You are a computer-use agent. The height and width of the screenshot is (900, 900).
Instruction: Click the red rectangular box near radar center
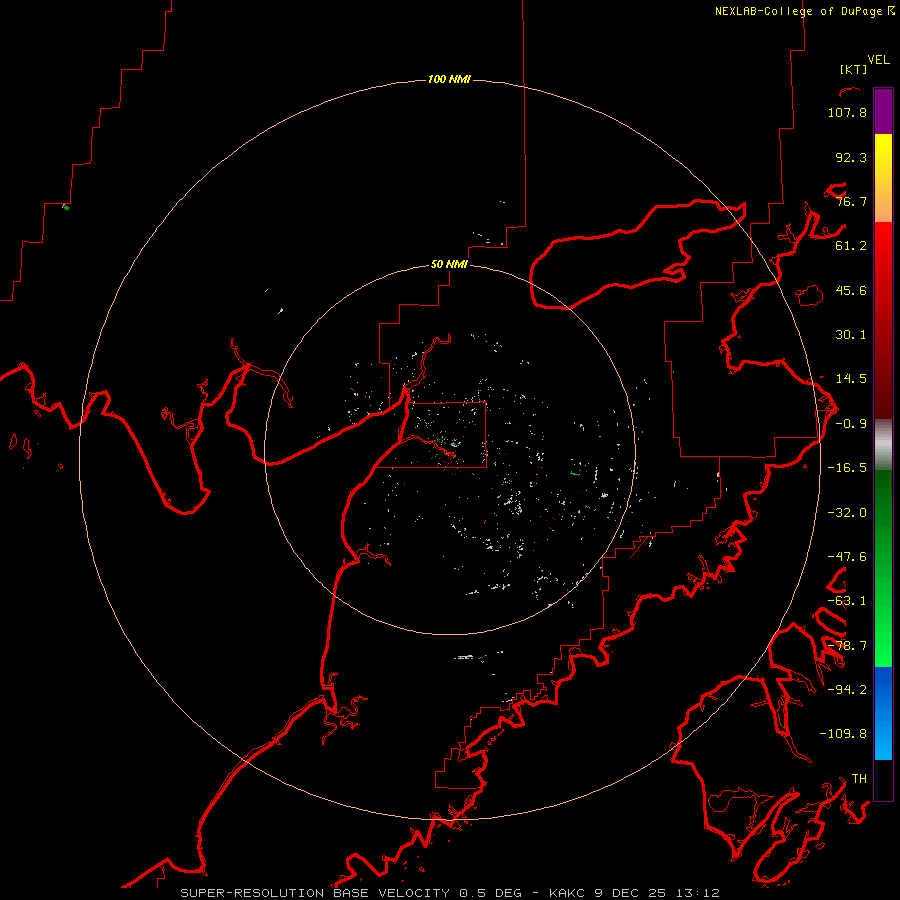pos(430,435)
